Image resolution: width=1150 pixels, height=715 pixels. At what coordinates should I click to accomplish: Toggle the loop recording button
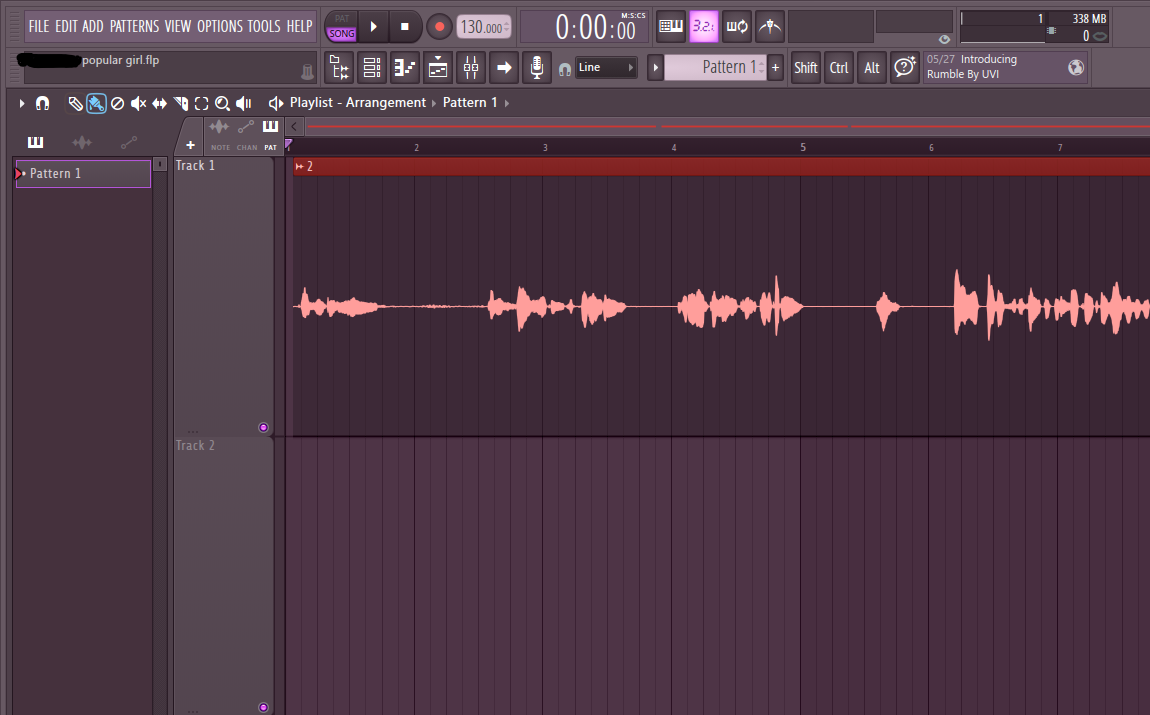tap(736, 26)
